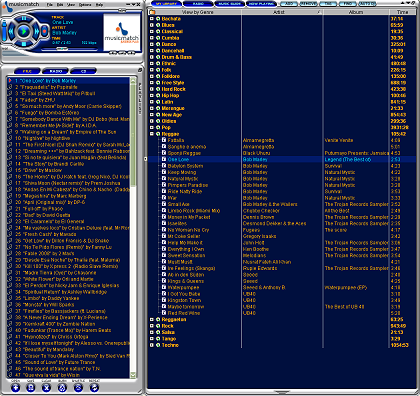Collapse the Reggae genre node
Screen dimensions: 420x396
tap(152, 134)
